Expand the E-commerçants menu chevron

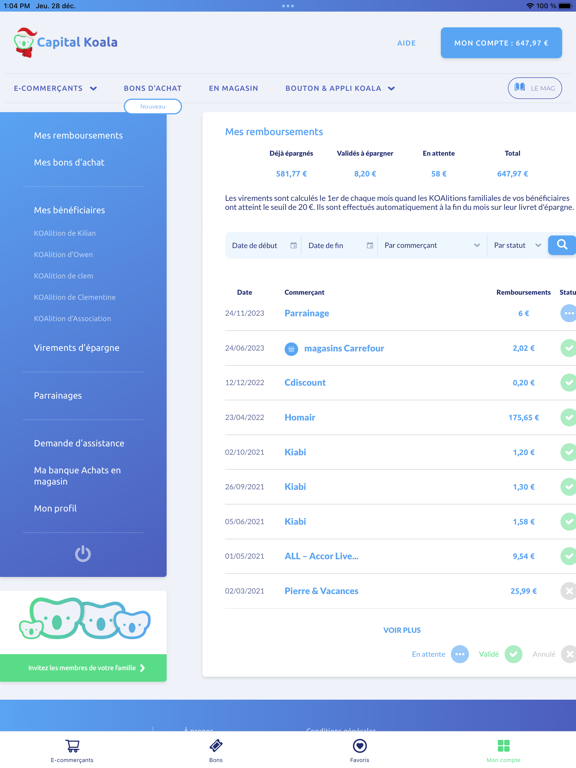pos(93,89)
